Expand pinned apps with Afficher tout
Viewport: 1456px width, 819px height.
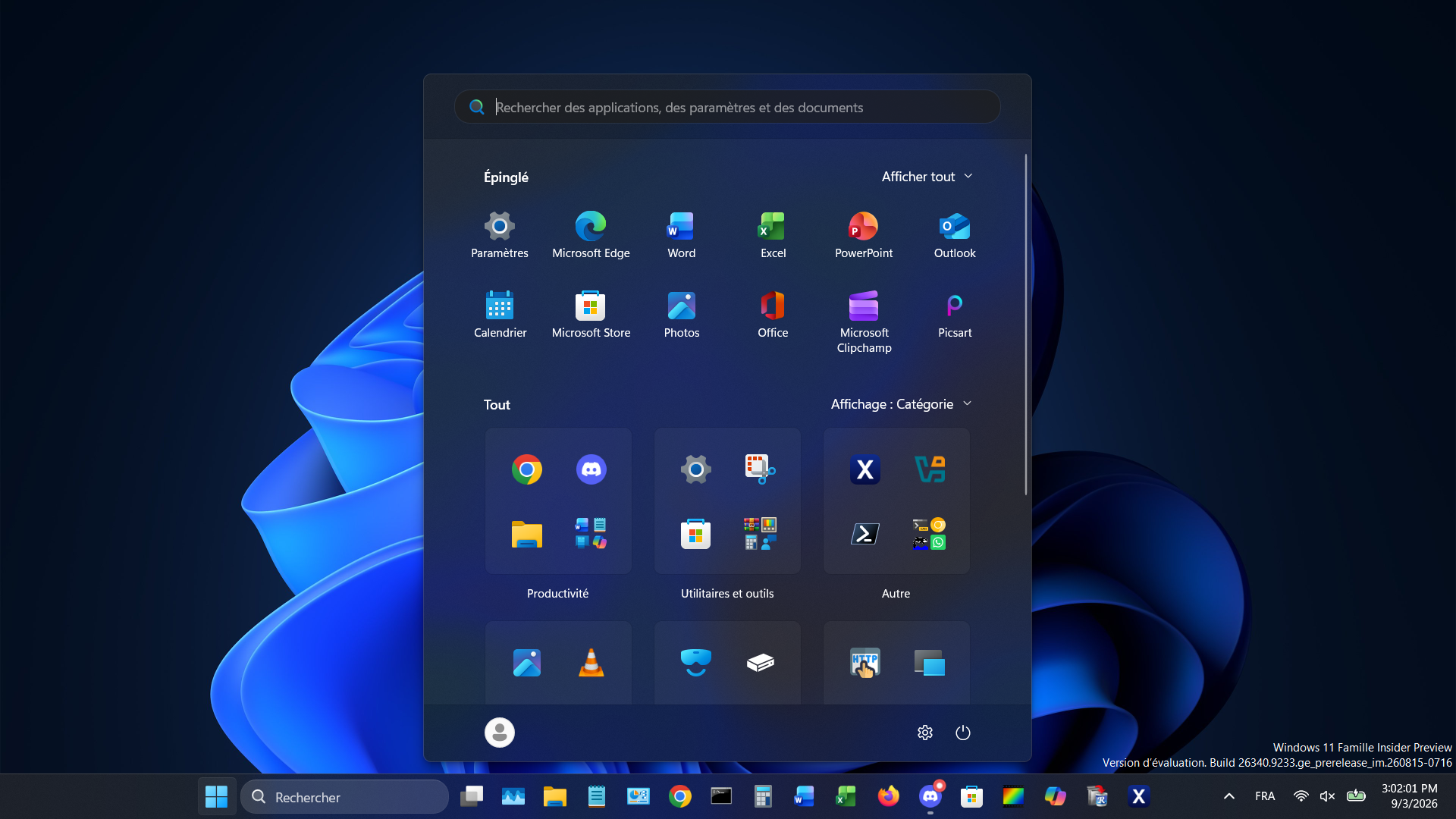927,177
